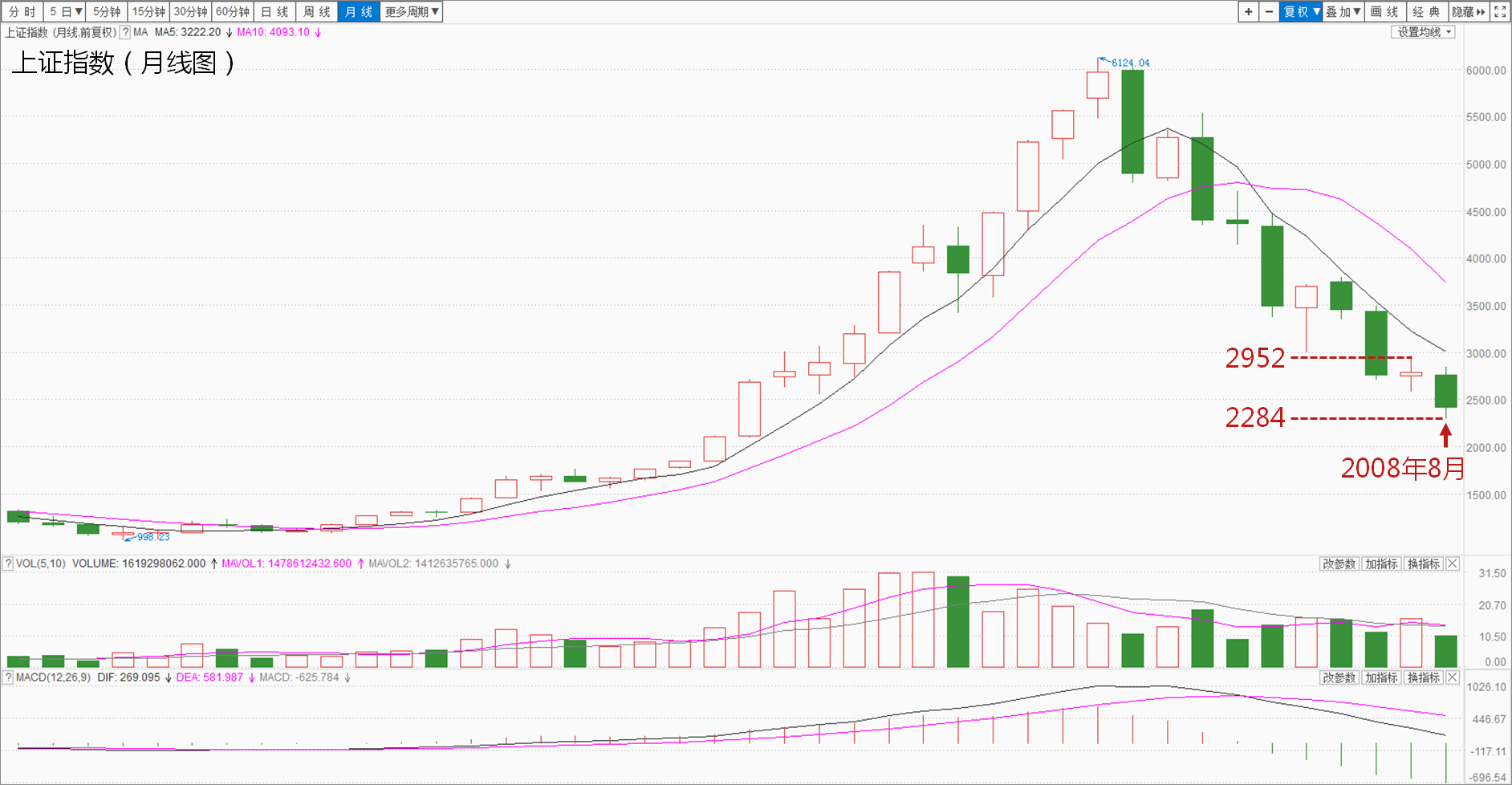
Task: Click the help icon beside 上证指数 MA
Action: point(125,33)
